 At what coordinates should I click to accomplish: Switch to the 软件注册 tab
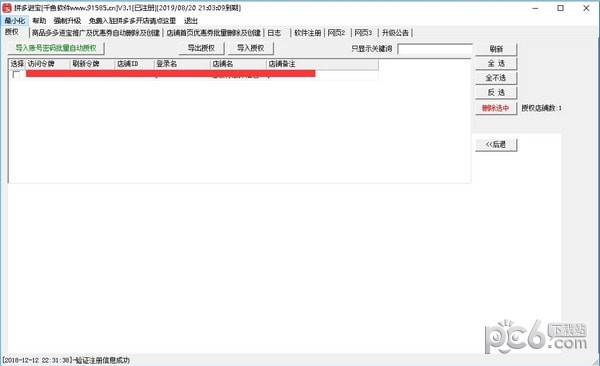pos(307,33)
